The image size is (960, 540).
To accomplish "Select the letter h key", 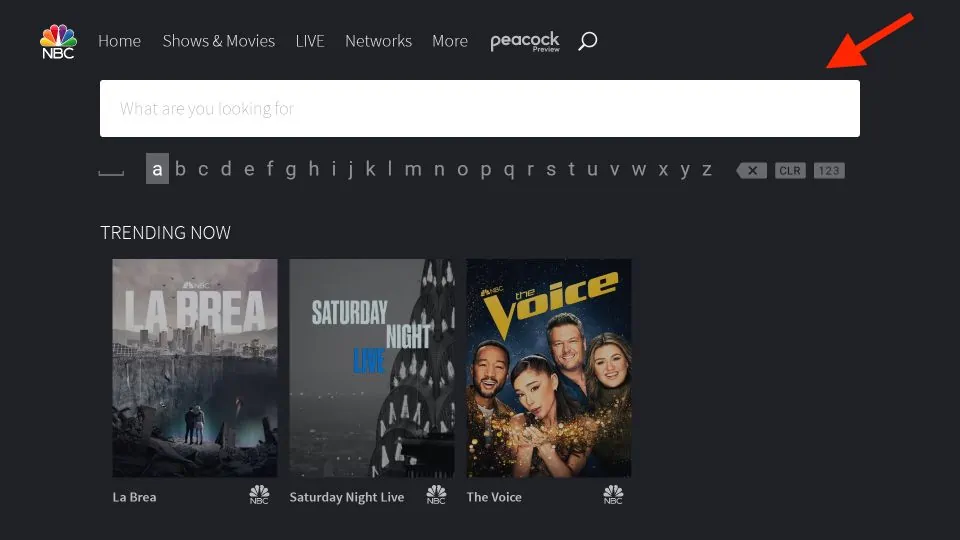I will tap(313, 169).
